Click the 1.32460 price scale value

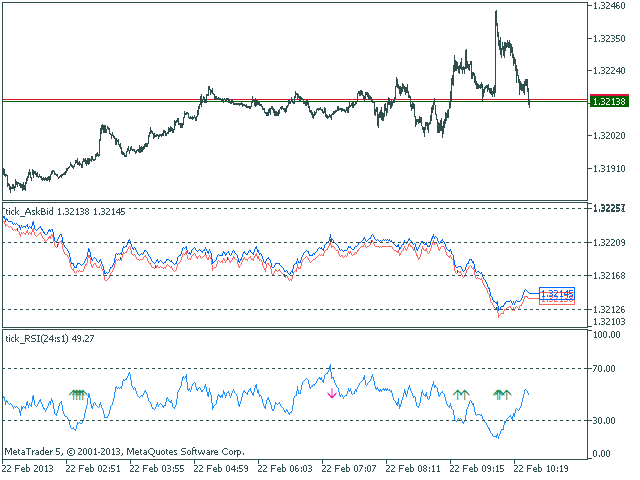click(609, 6)
